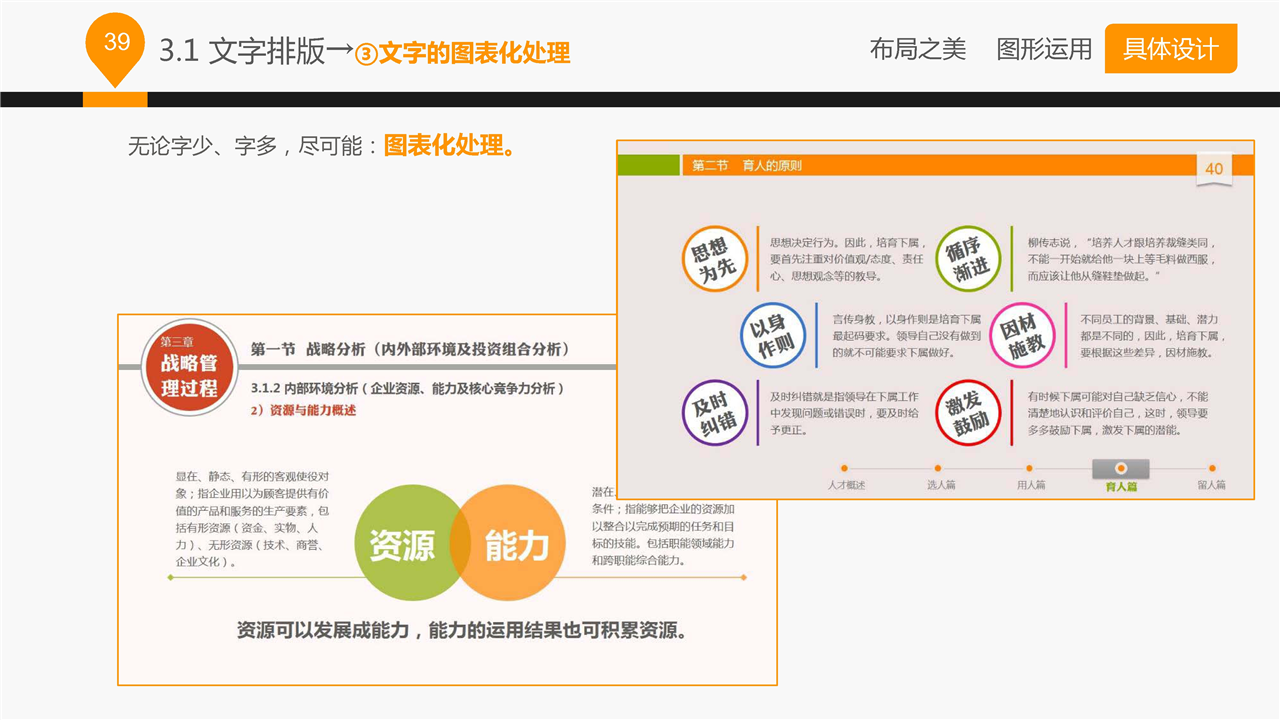Click the red 战略管理过程 chapter badge
This screenshot has width=1280, height=720.
pyautogui.click(x=188, y=365)
